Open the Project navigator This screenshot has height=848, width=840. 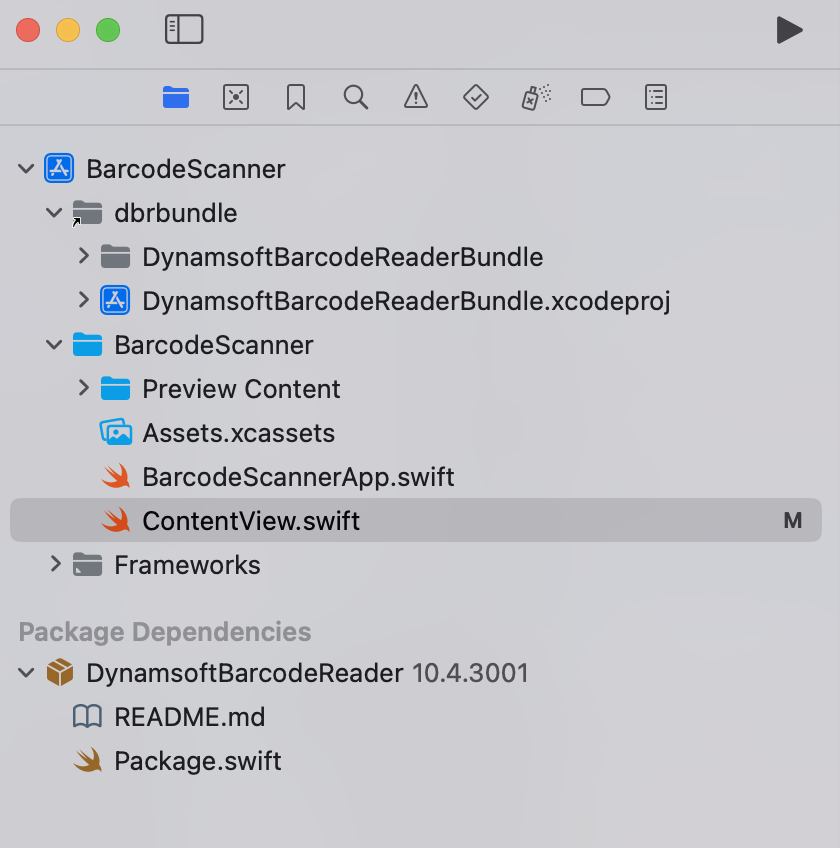(x=176, y=97)
